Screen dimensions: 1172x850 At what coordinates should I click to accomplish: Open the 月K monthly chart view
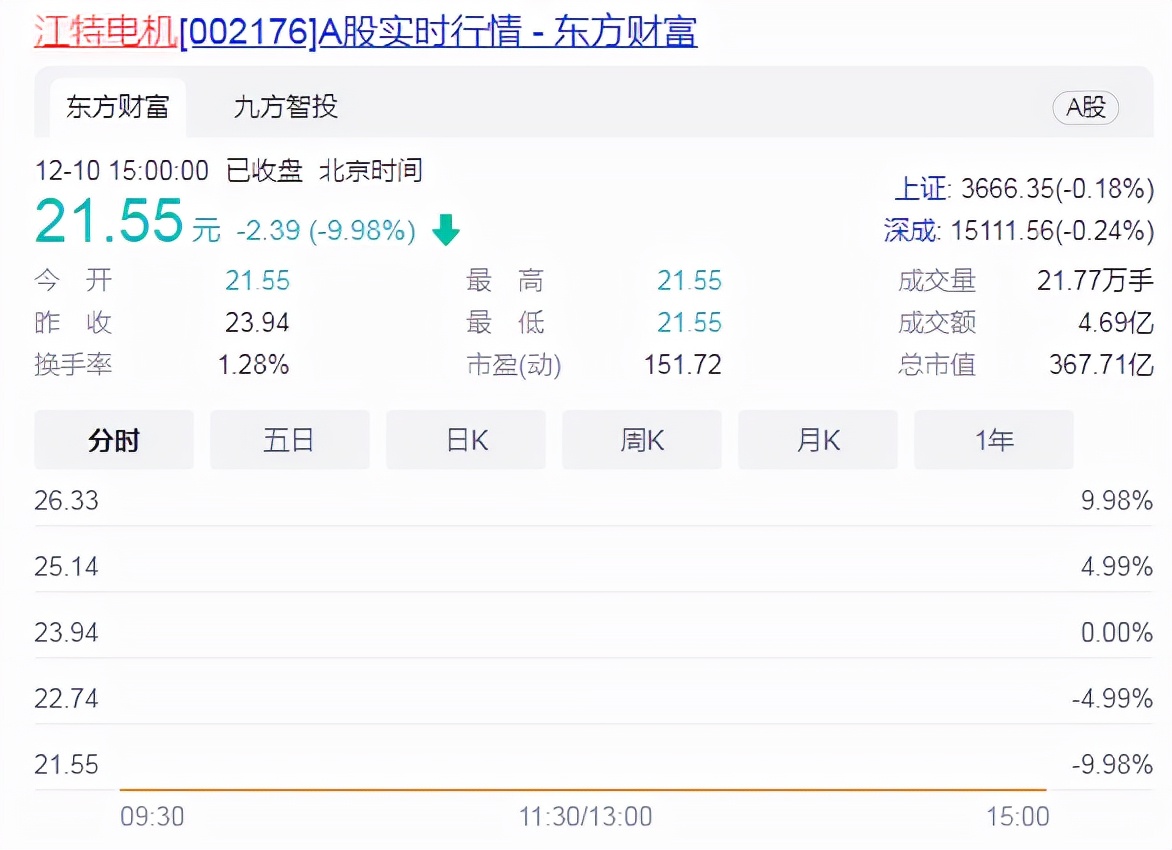[817, 439]
